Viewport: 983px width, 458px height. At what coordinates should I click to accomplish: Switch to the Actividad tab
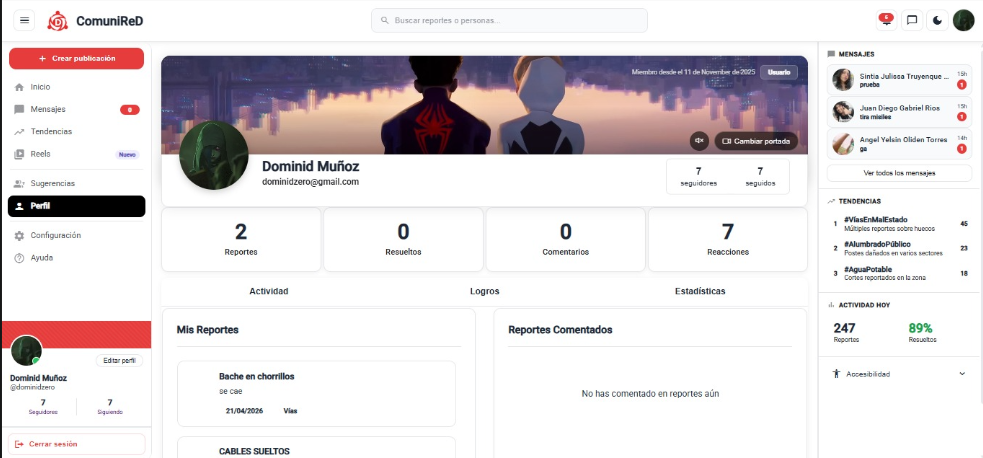(269, 291)
